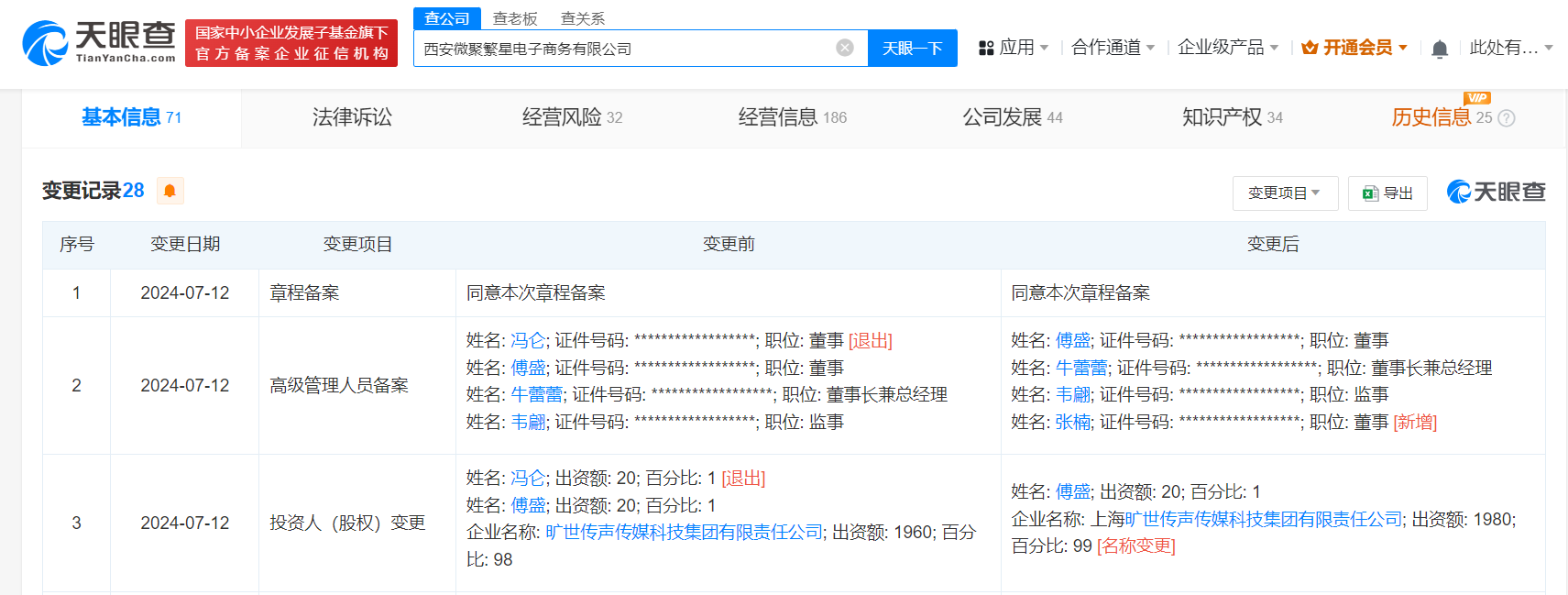Click the 应用 grid icon

point(986,48)
